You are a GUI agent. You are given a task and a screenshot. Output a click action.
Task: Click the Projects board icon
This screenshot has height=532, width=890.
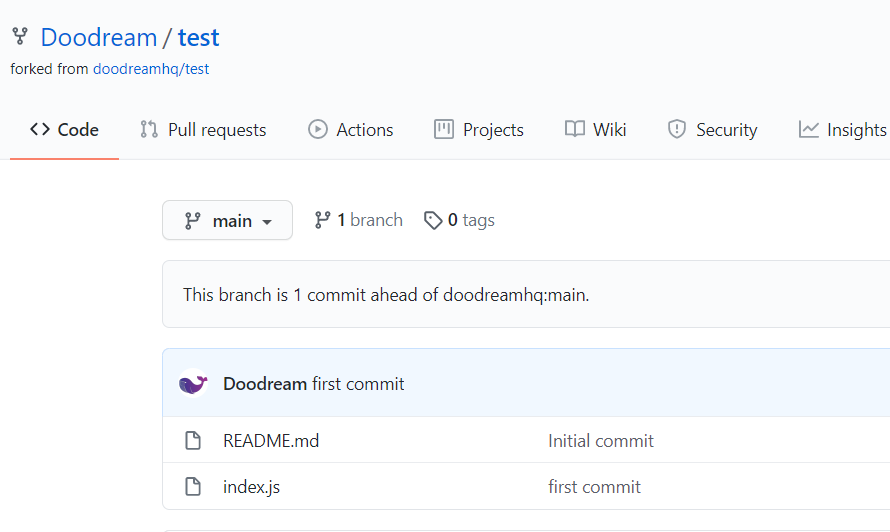click(x=444, y=129)
